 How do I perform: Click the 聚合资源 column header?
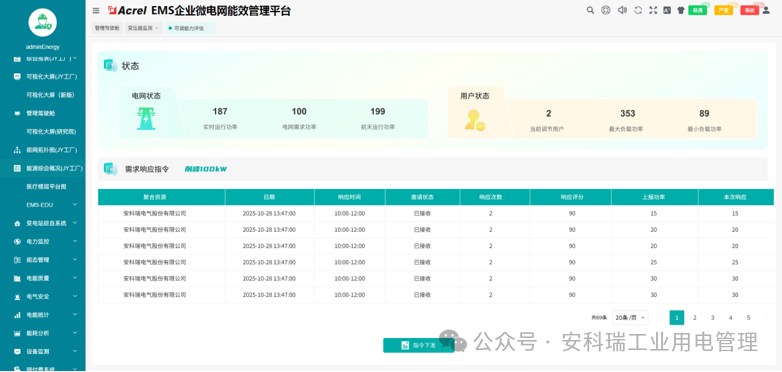[162, 197]
